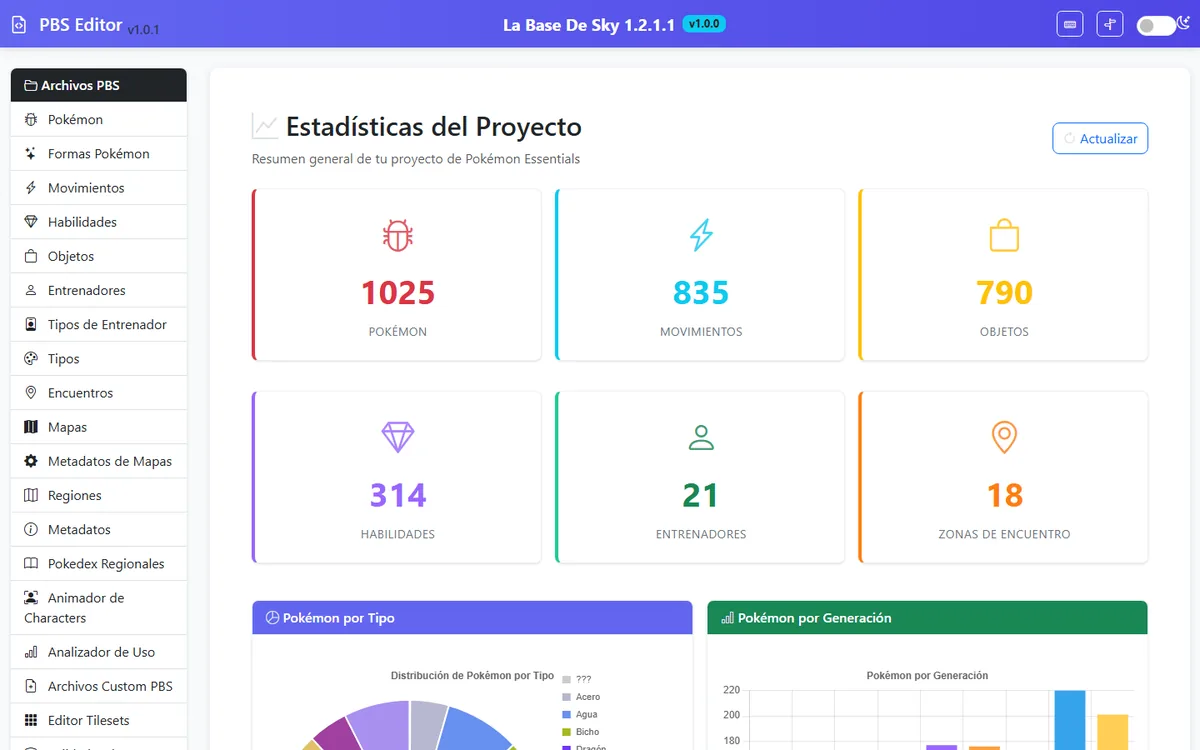Click the Analizador de Uso chart icon

click(30, 652)
